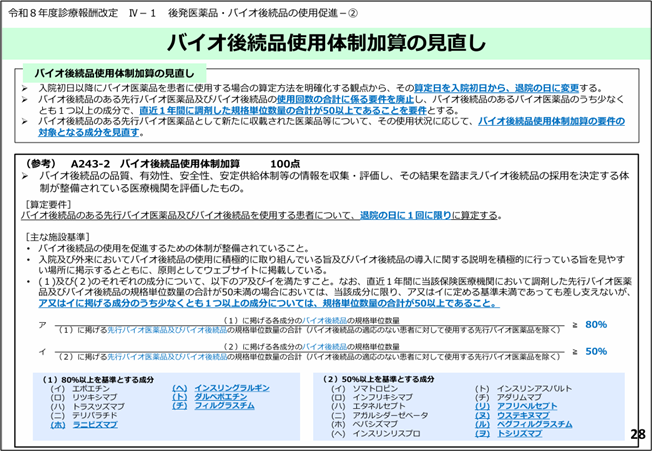Click the ≧ 50% threshold value
The width and height of the screenshot is (652, 451).
[x=589, y=351]
